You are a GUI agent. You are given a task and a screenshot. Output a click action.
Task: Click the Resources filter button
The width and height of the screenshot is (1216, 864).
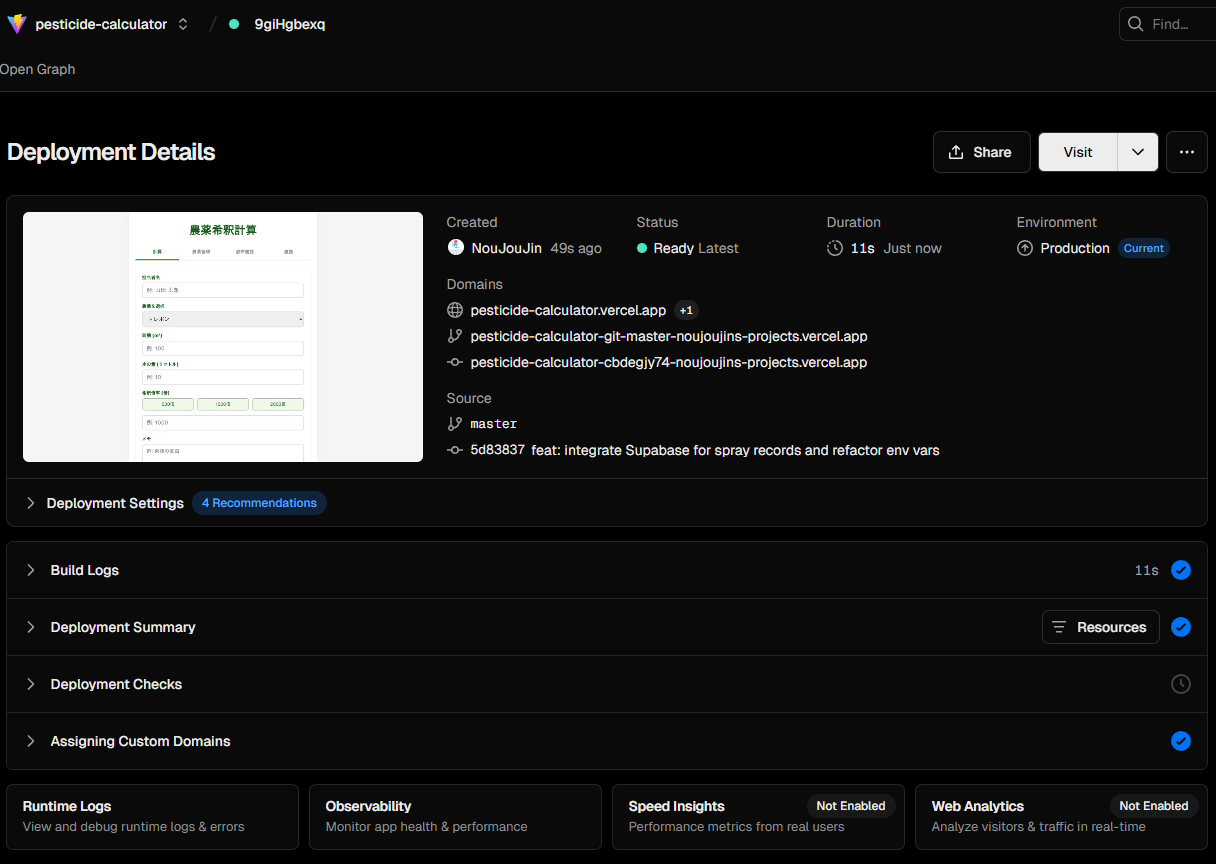tap(1100, 627)
